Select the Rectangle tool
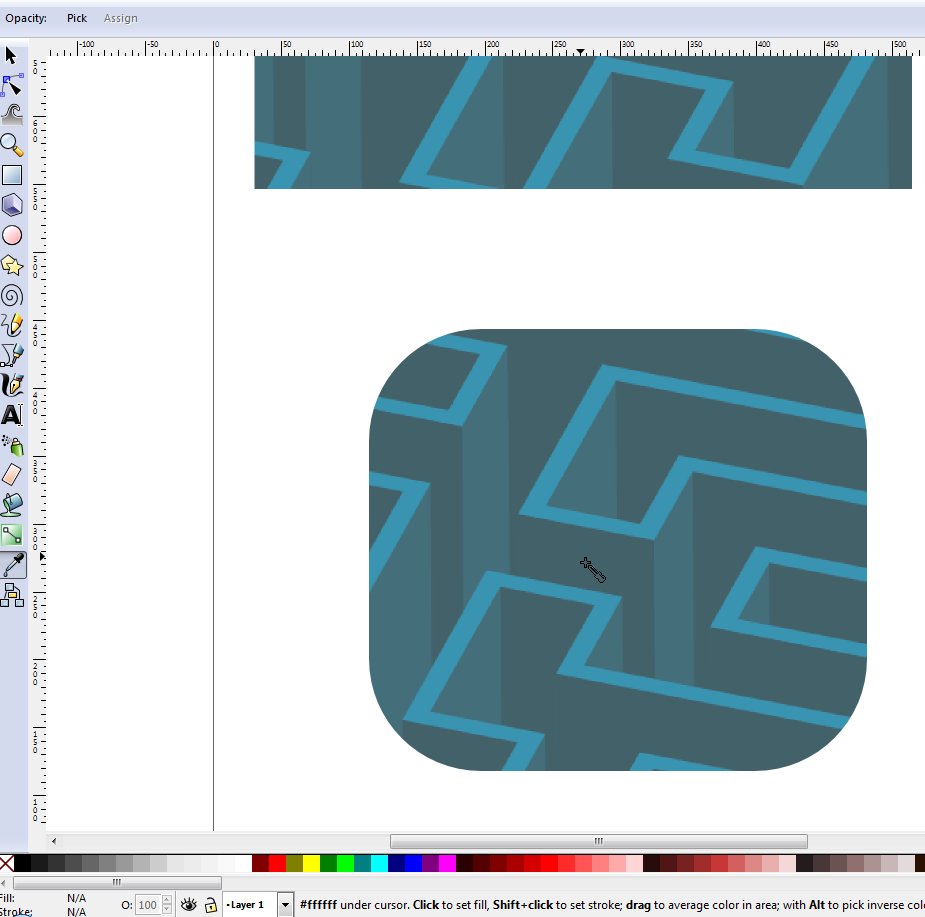The image size is (925, 917). point(12,175)
